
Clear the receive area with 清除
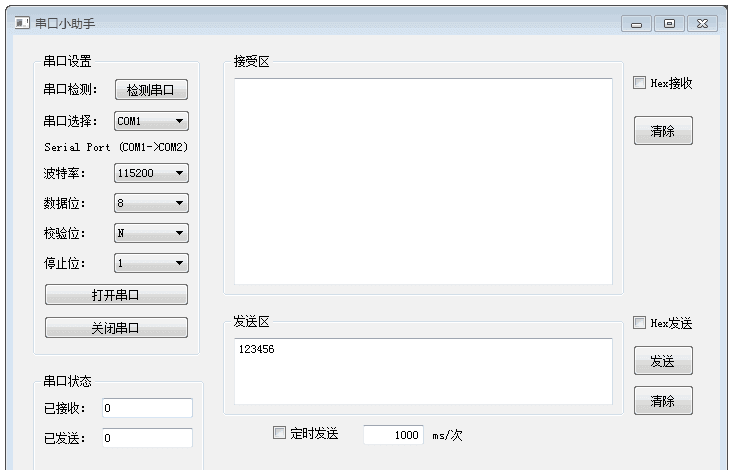[663, 131]
